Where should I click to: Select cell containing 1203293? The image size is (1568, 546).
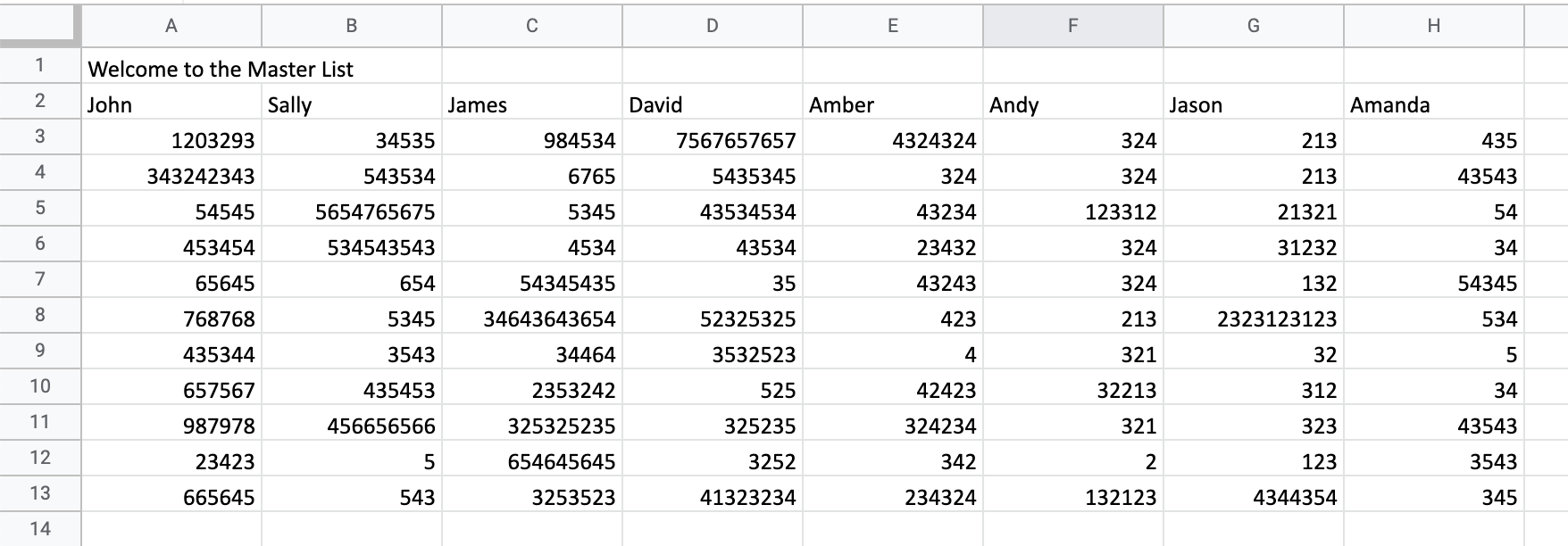(171, 137)
